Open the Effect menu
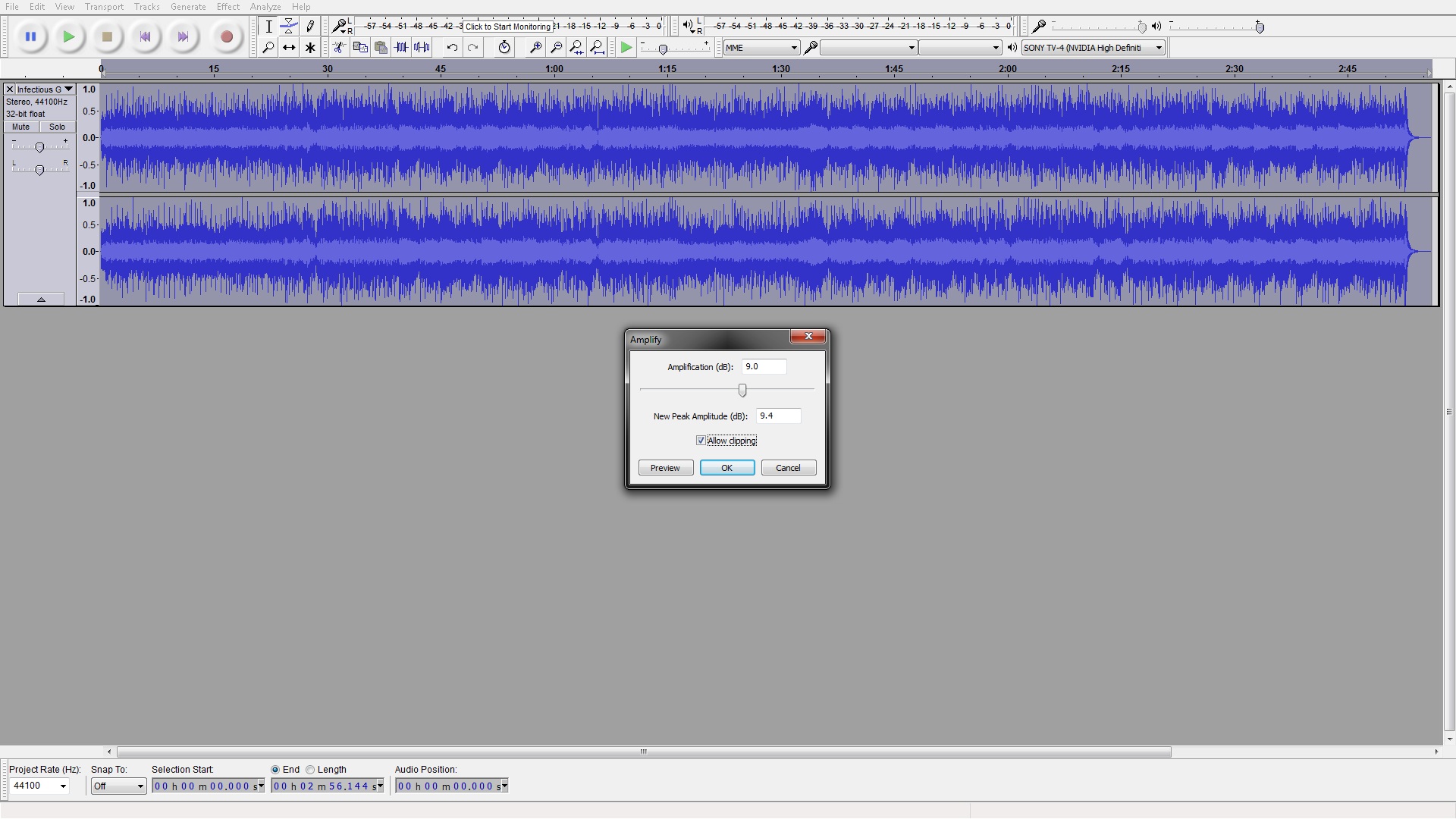Screen dimensions: 1456x819 tap(227, 7)
